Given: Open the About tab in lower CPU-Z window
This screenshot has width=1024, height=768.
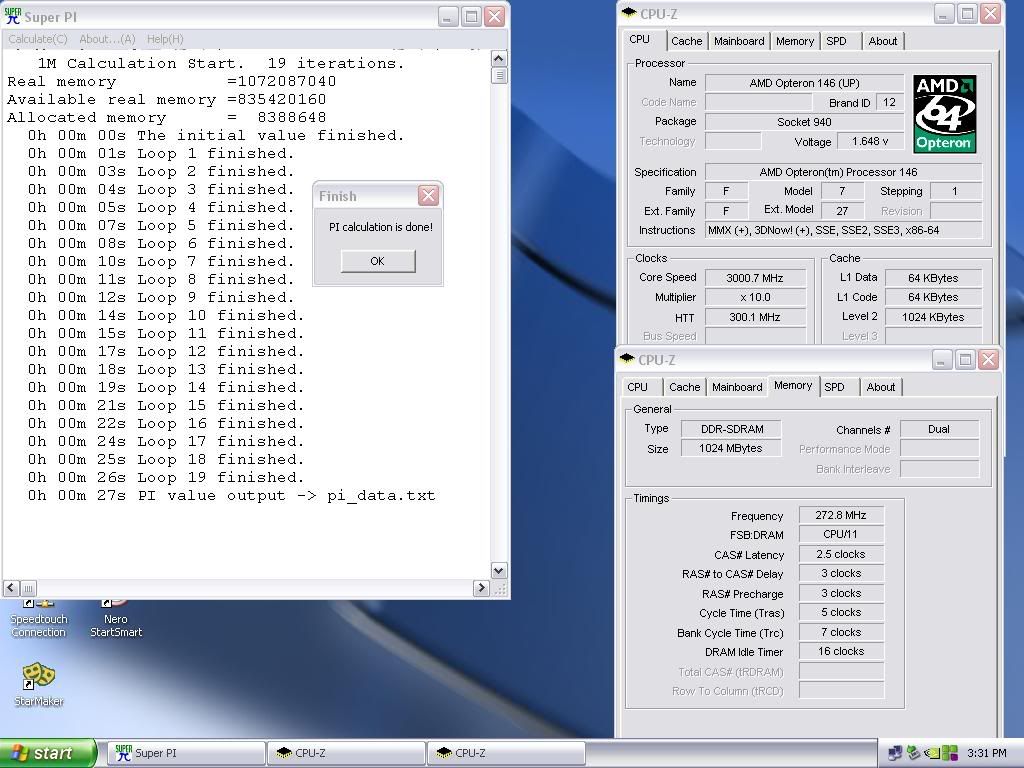Looking at the screenshot, I should click(880, 387).
